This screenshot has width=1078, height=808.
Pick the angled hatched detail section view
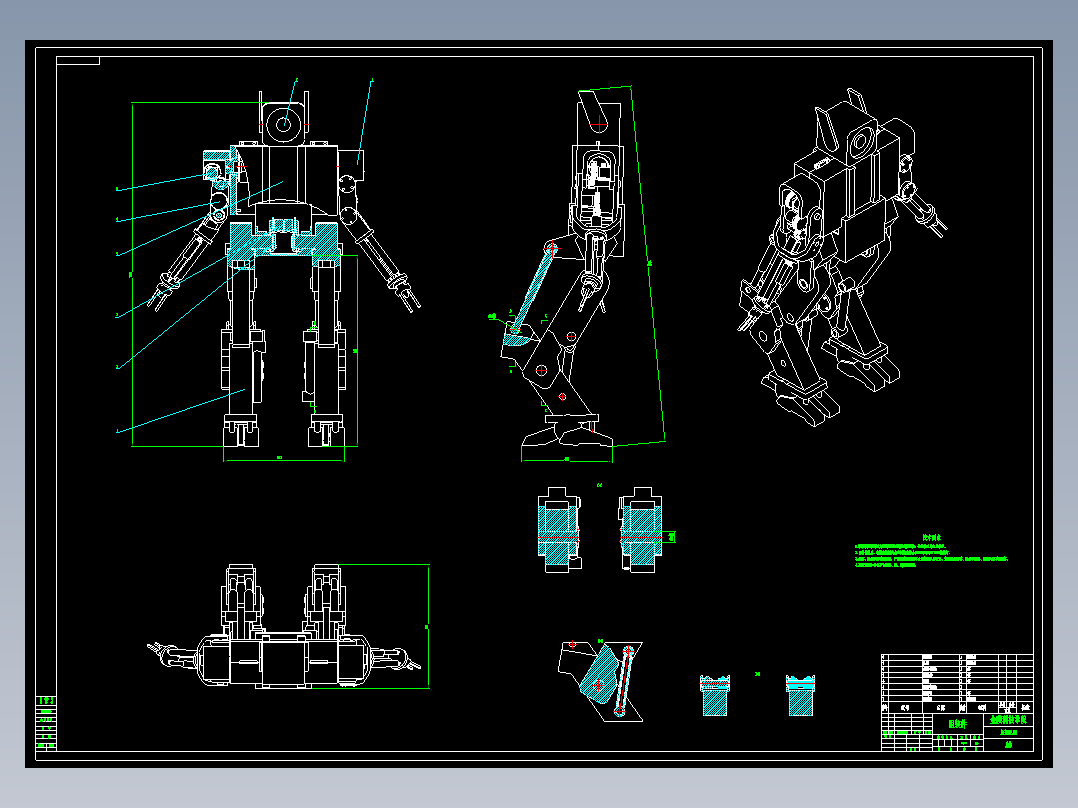coord(601,681)
